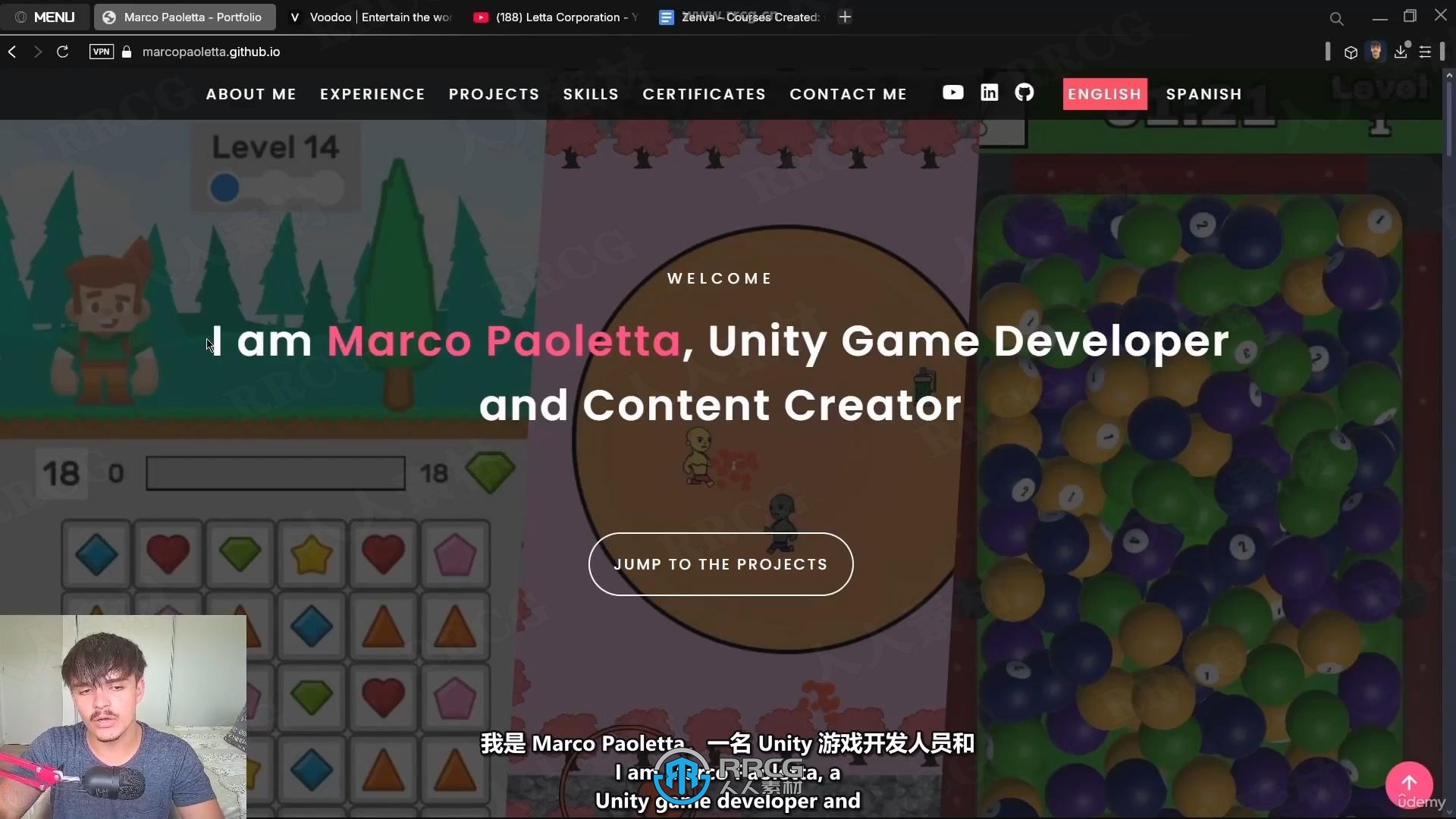The height and width of the screenshot is (819, 1456).
Task: Switch to the Marco Paoletta - Portfolio tab
Action: tap(184, 17)
